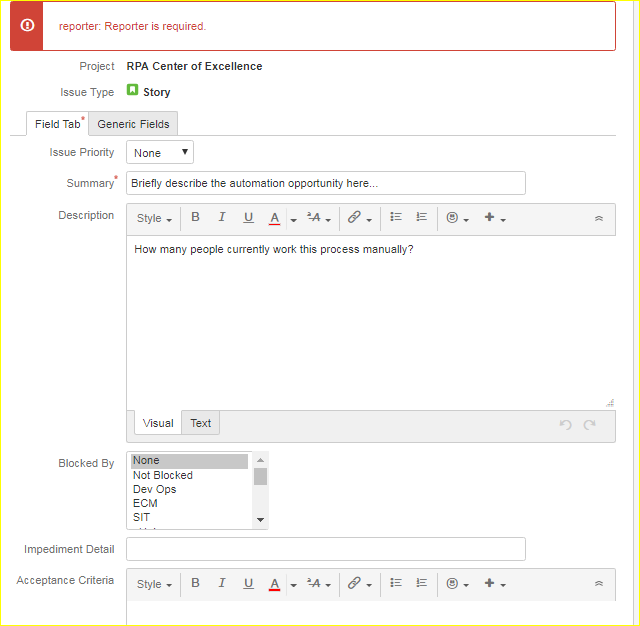Screen dimensions: 640x626
Task: Insert numbered list in Description
Action: click(x=422, y=218)
